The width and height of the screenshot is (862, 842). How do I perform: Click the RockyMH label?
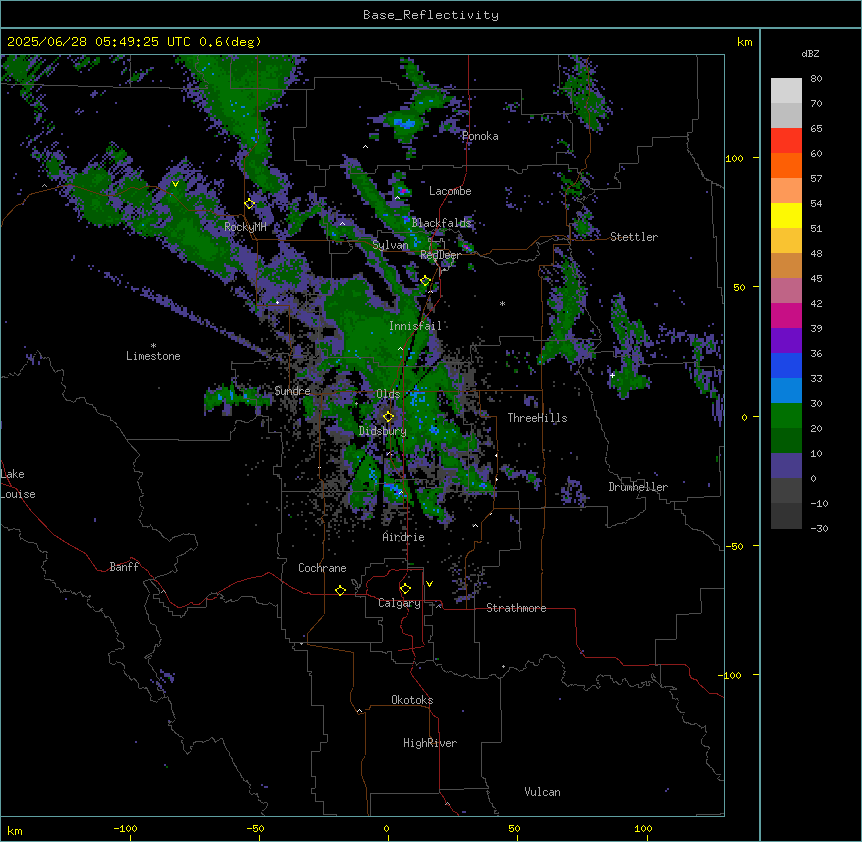(245, 226)
